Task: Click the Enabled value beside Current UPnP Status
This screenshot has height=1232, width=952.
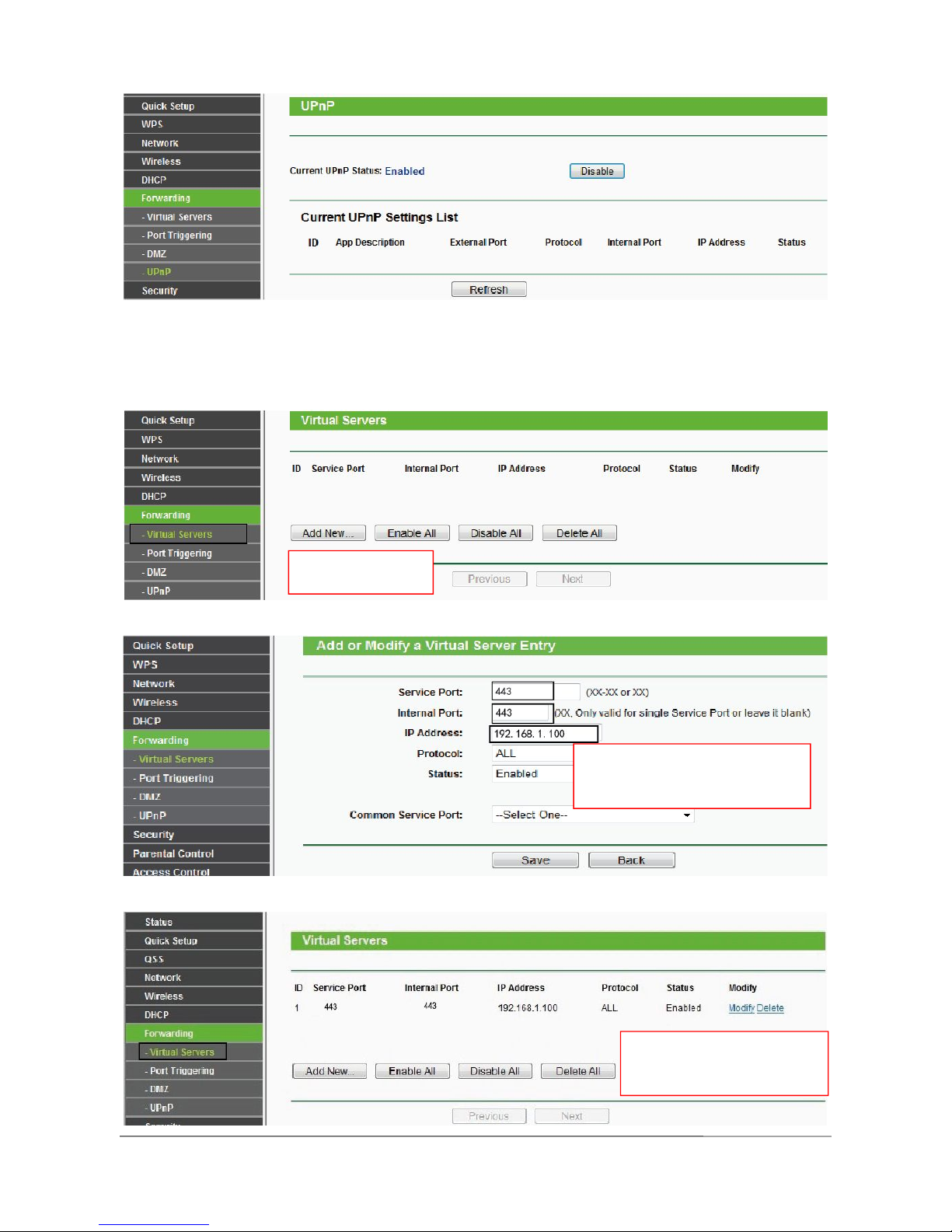Action: [x=405, y=171]
